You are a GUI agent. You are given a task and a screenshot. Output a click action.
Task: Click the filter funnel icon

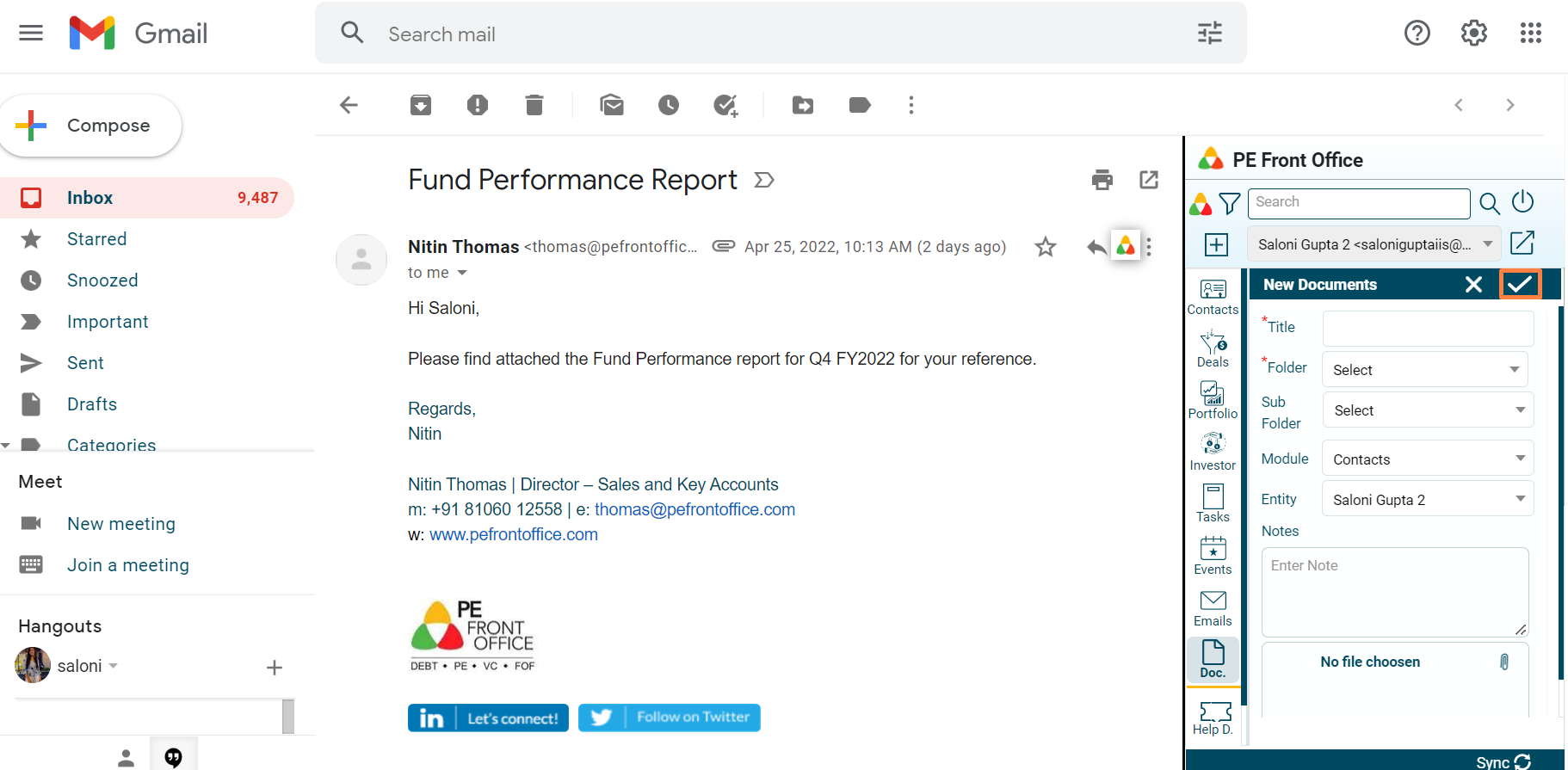pyautogui.click(x=1230, y=203)
